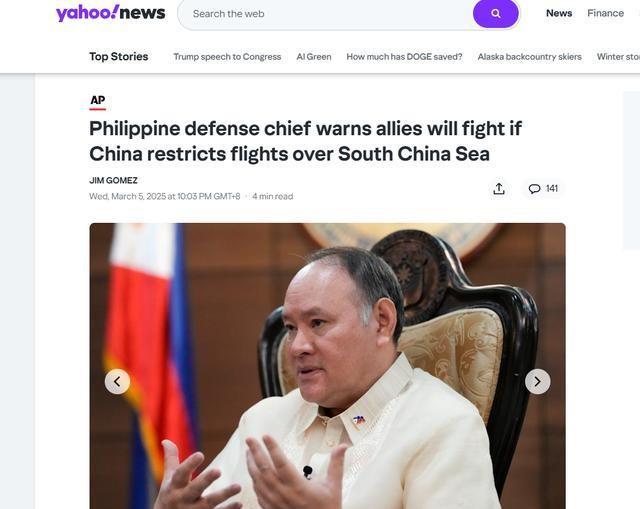This screenshot has height=509, width=640.
Task: Click the article headline text
Action: (x=305, y=141)
